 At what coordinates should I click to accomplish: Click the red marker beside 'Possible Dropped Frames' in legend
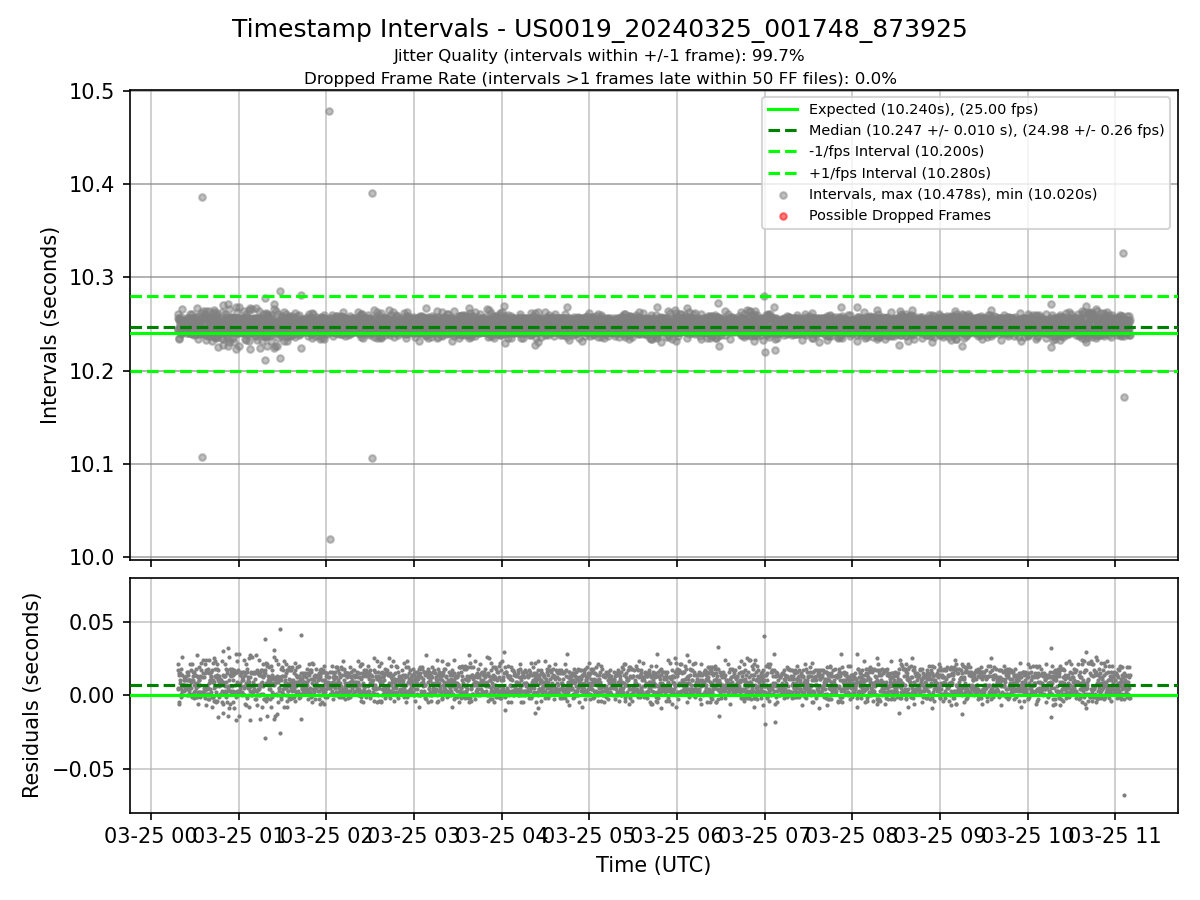point(783,216)
